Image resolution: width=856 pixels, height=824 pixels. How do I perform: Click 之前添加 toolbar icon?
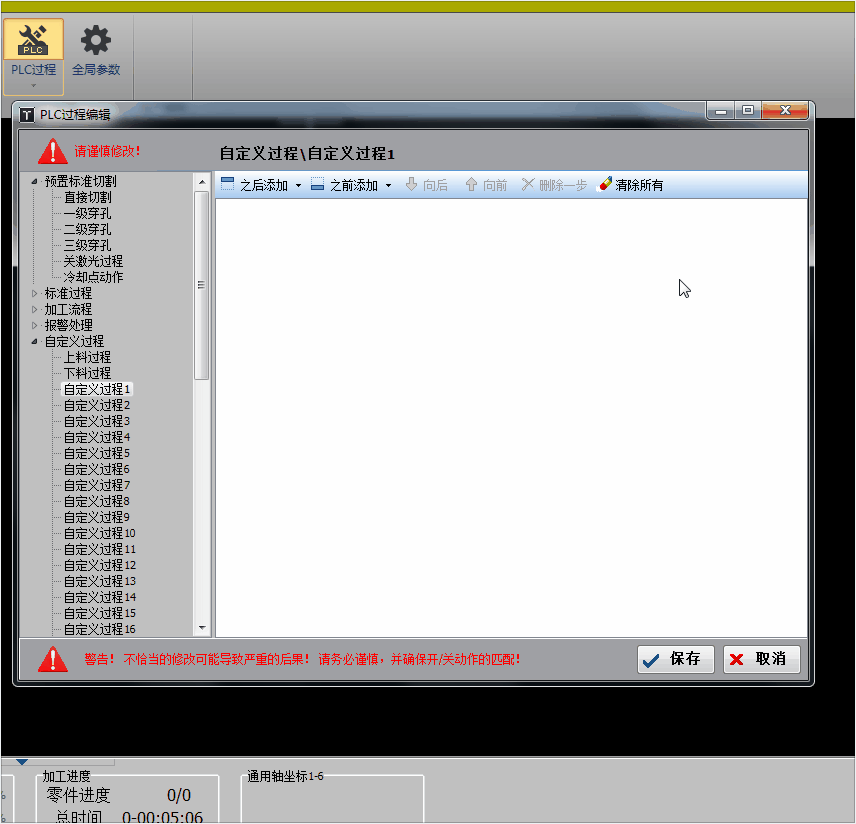[x=318, y=185]
